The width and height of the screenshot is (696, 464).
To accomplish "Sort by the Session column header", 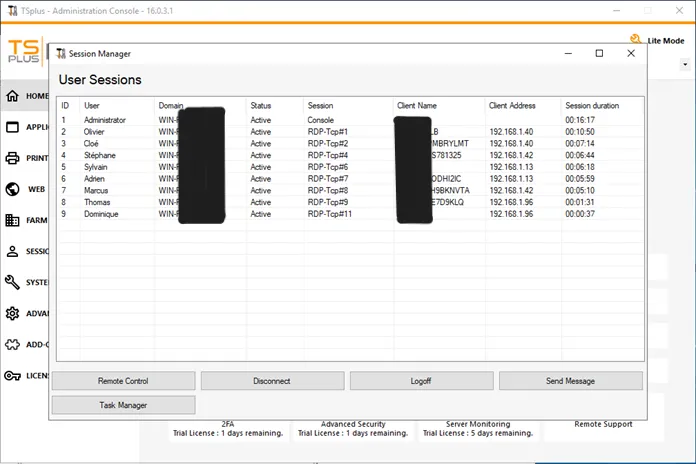I will 320,106.
